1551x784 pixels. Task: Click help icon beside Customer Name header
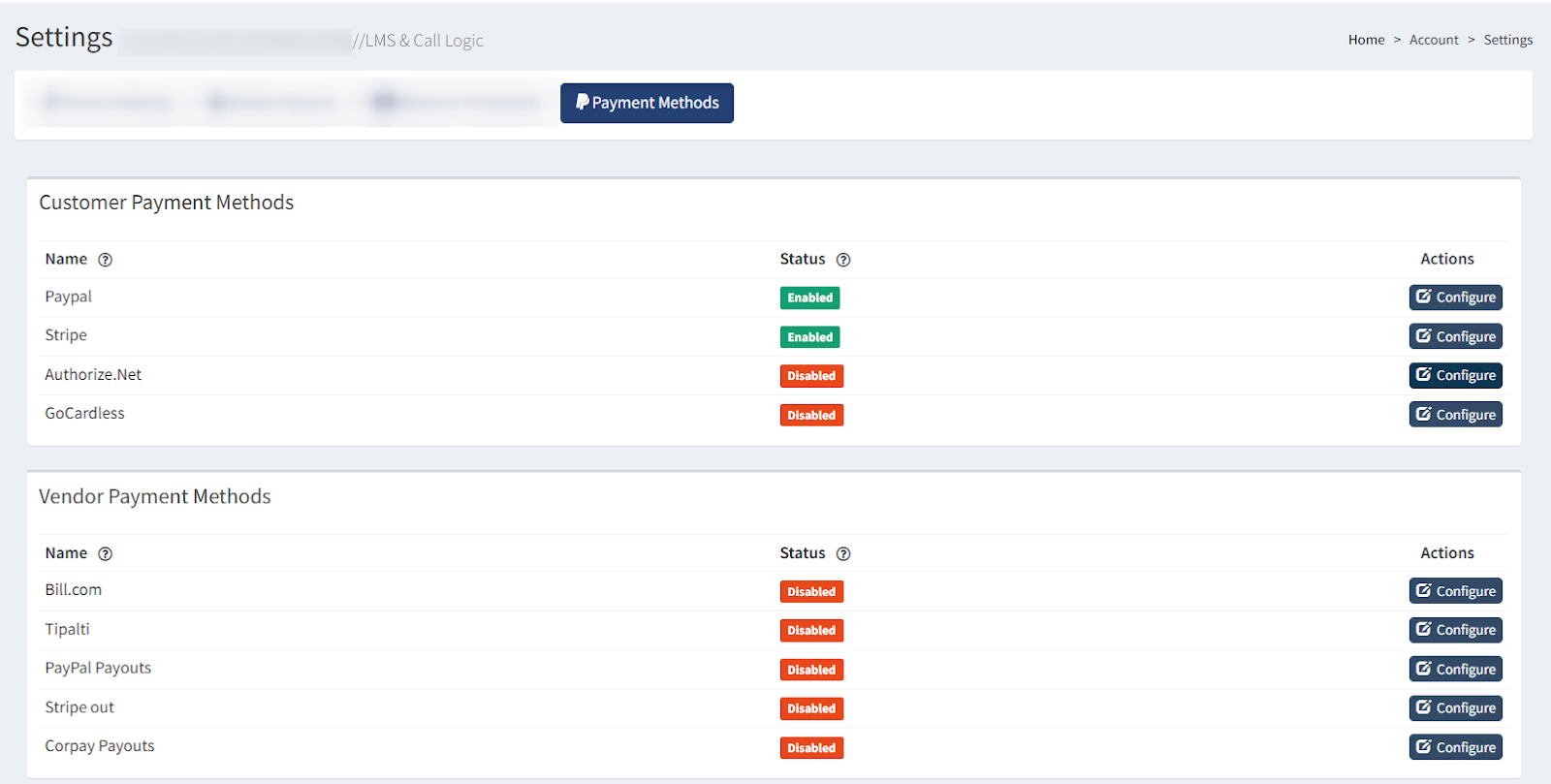coord(106,260)
